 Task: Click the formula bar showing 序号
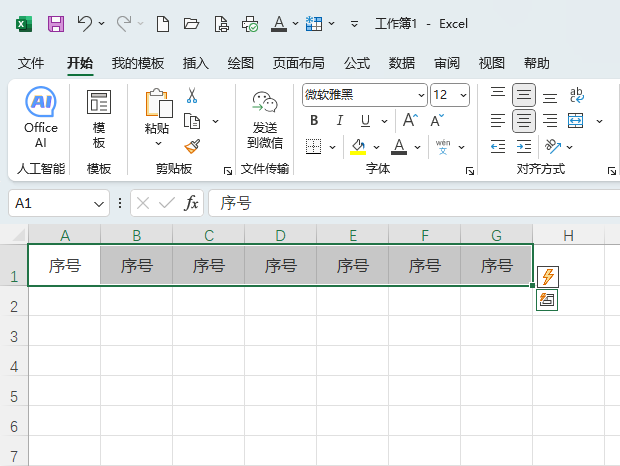(414, 203)
